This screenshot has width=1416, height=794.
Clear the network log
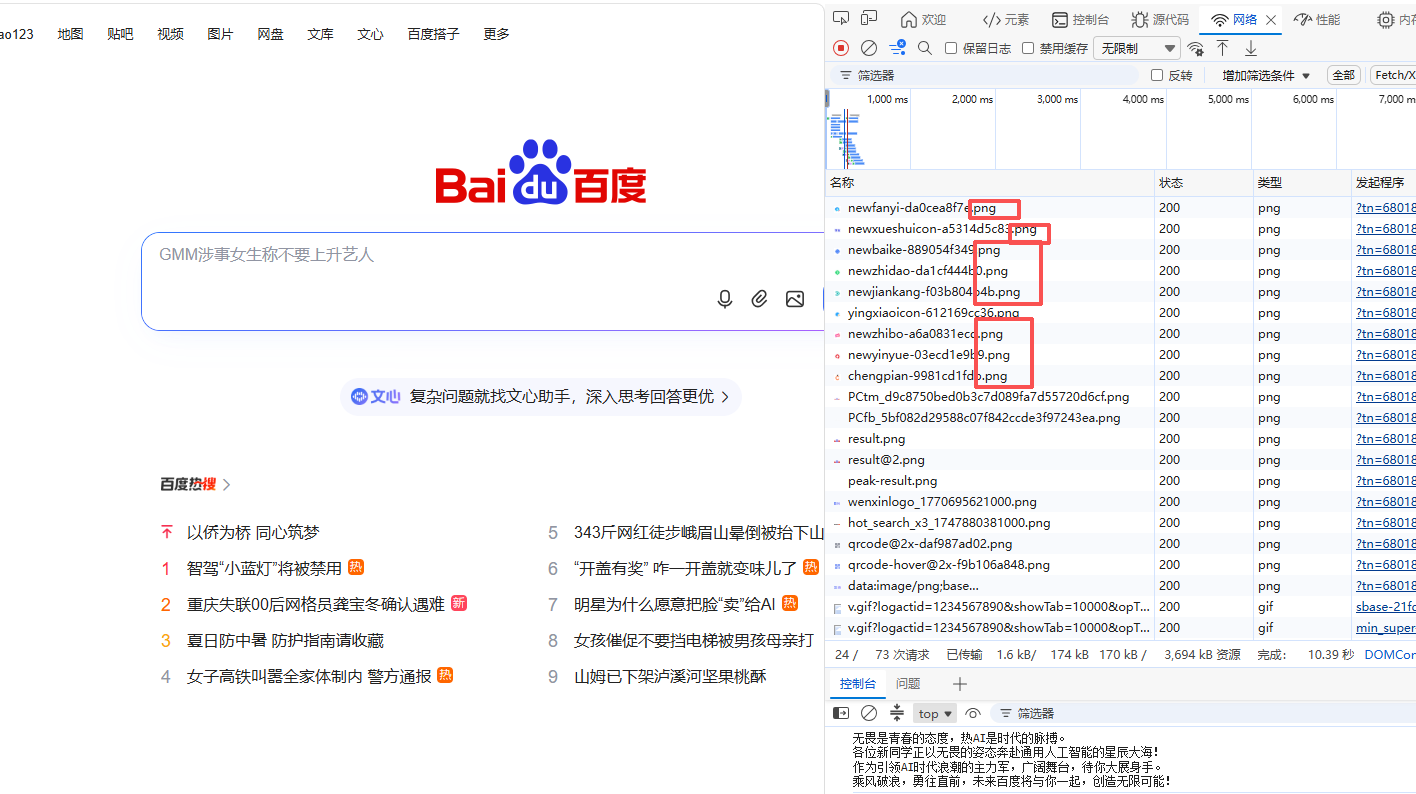click(x=869, y=48)
